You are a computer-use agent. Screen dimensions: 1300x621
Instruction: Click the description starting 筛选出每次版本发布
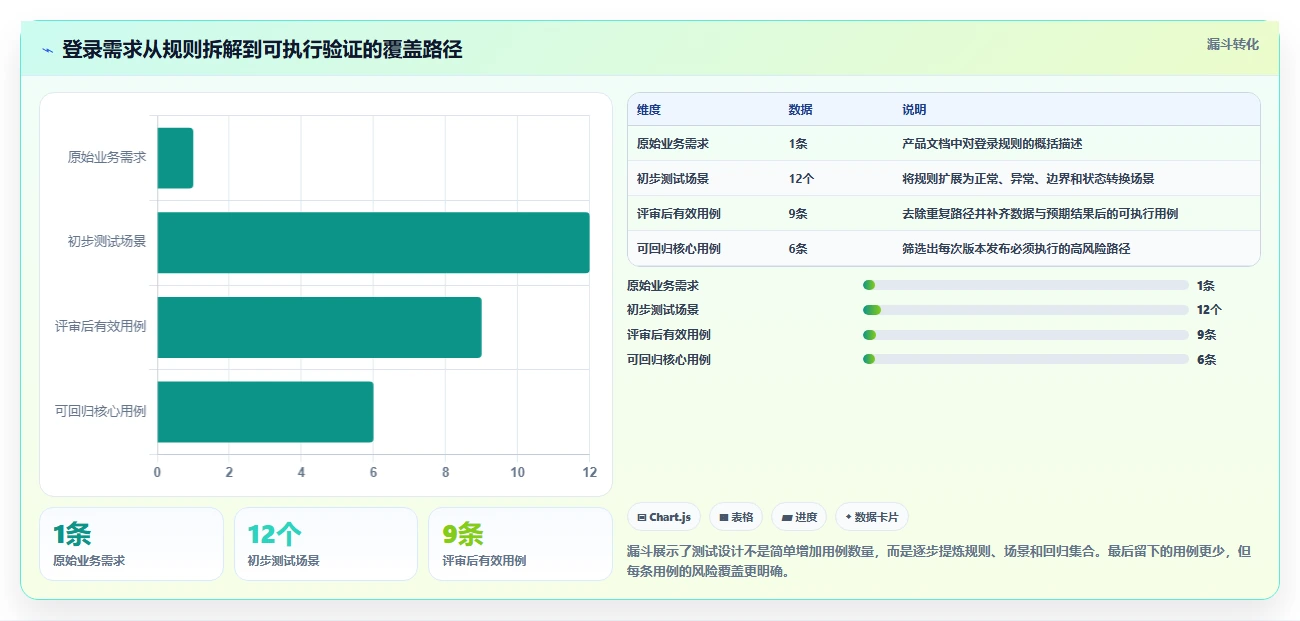click(1016, 249)
